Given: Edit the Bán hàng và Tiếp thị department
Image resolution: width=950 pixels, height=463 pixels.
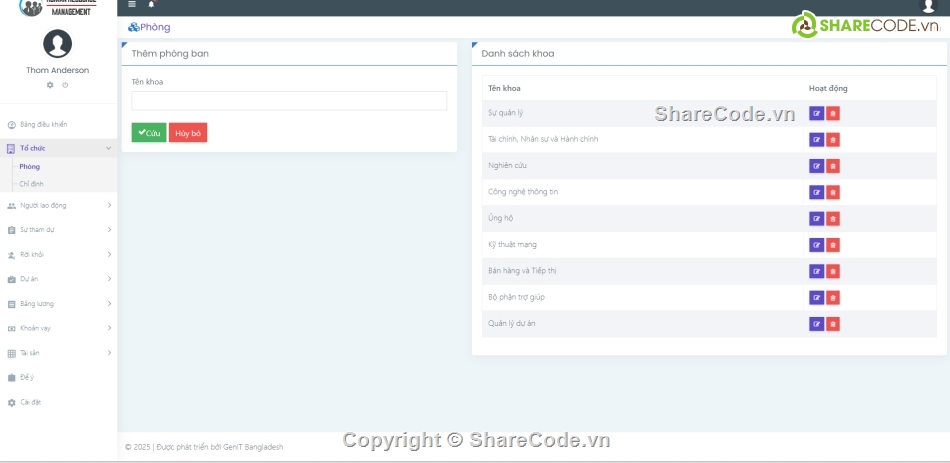Looking at the screenshot, I should (x=816, y=271).
